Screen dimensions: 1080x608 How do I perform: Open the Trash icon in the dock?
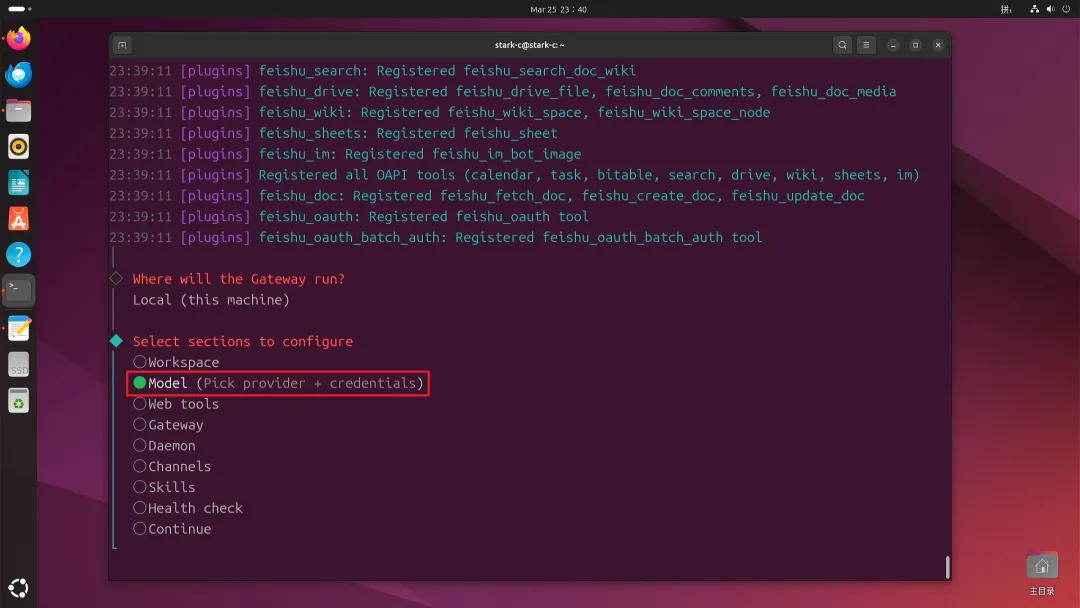click(19, 401)
